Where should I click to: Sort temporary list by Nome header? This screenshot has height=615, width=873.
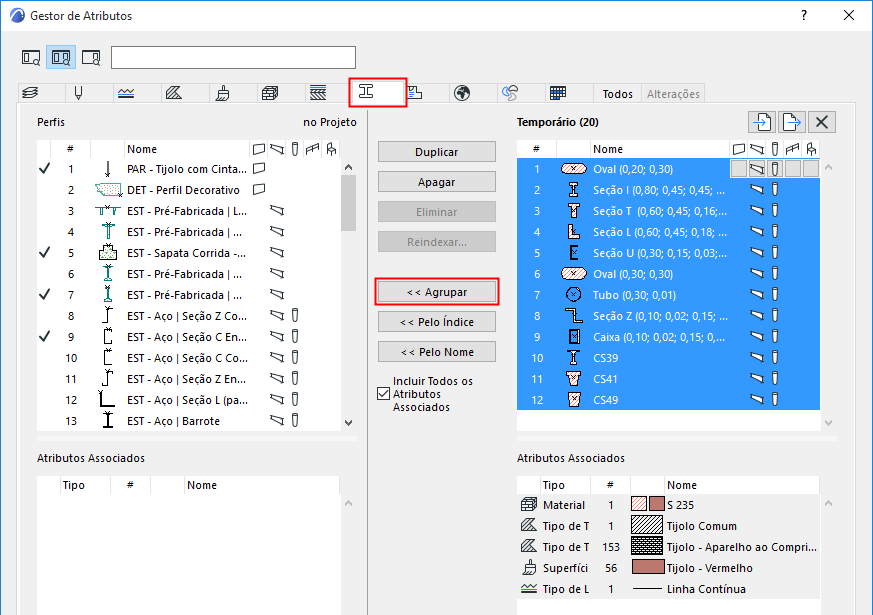[660, 149]
